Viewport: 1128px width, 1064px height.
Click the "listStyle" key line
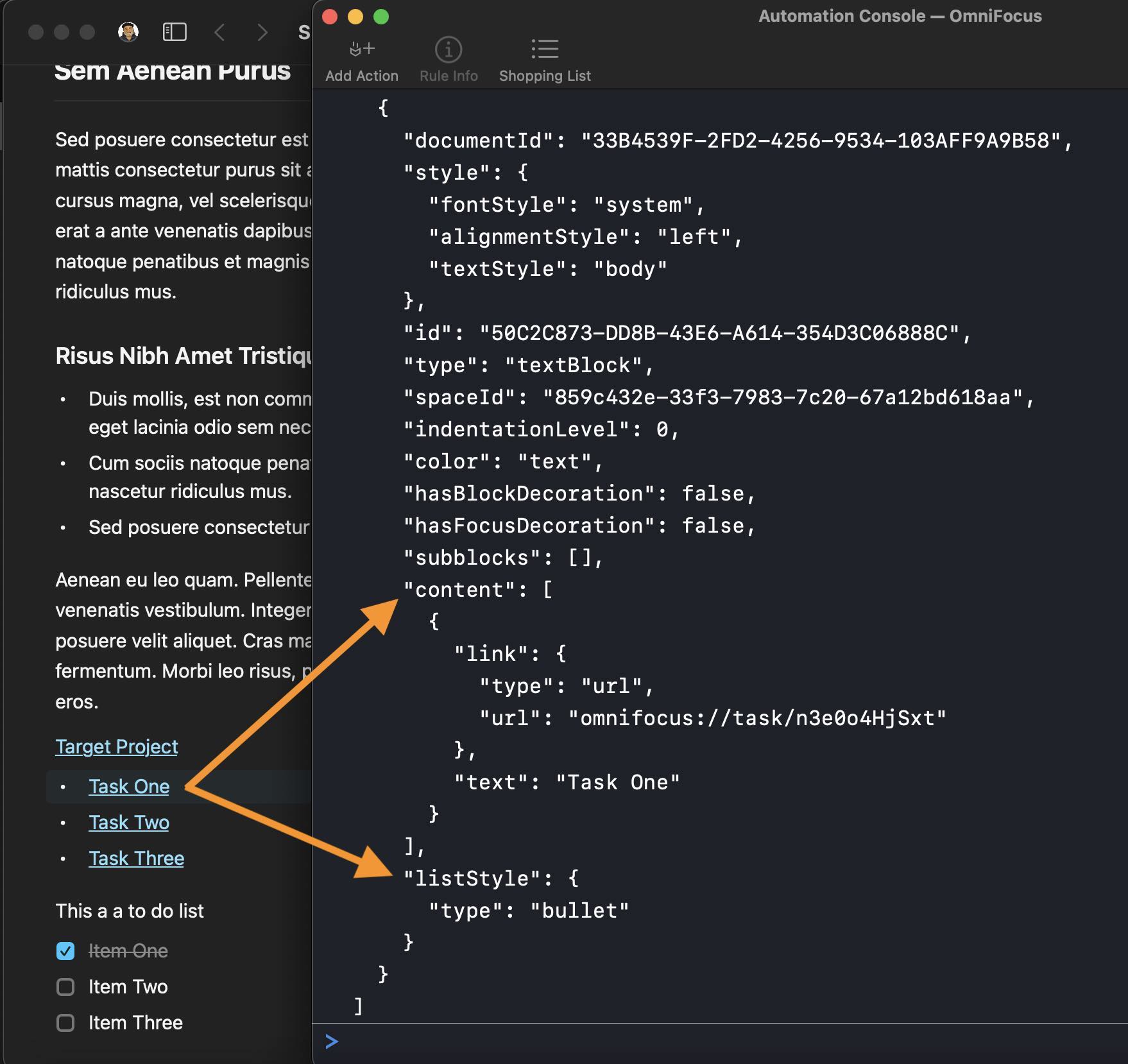(491, 879)
